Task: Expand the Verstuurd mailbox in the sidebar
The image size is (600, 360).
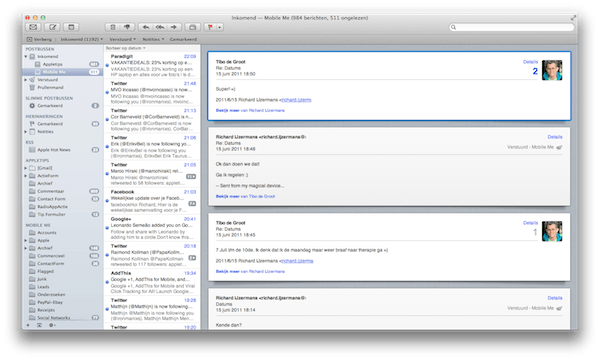Action: pyautogui.click(x=26, y=80)
